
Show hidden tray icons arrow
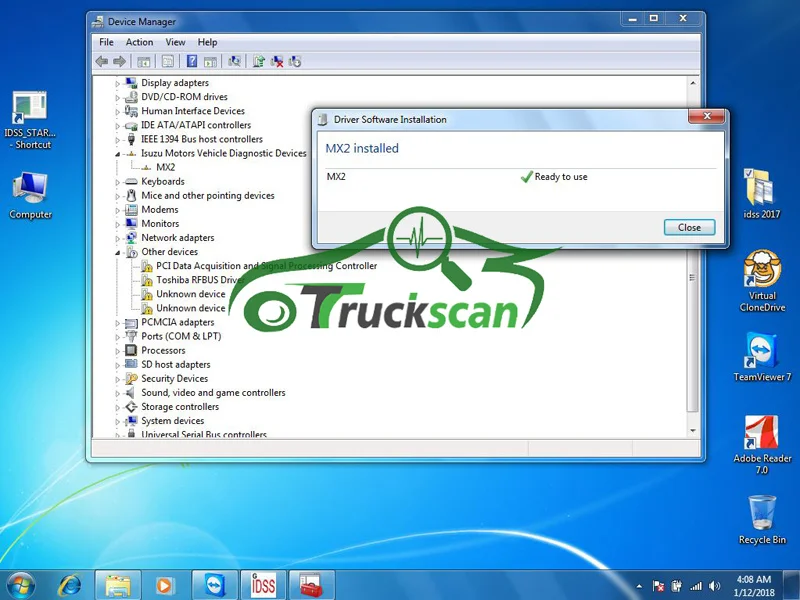click(639, 586)
